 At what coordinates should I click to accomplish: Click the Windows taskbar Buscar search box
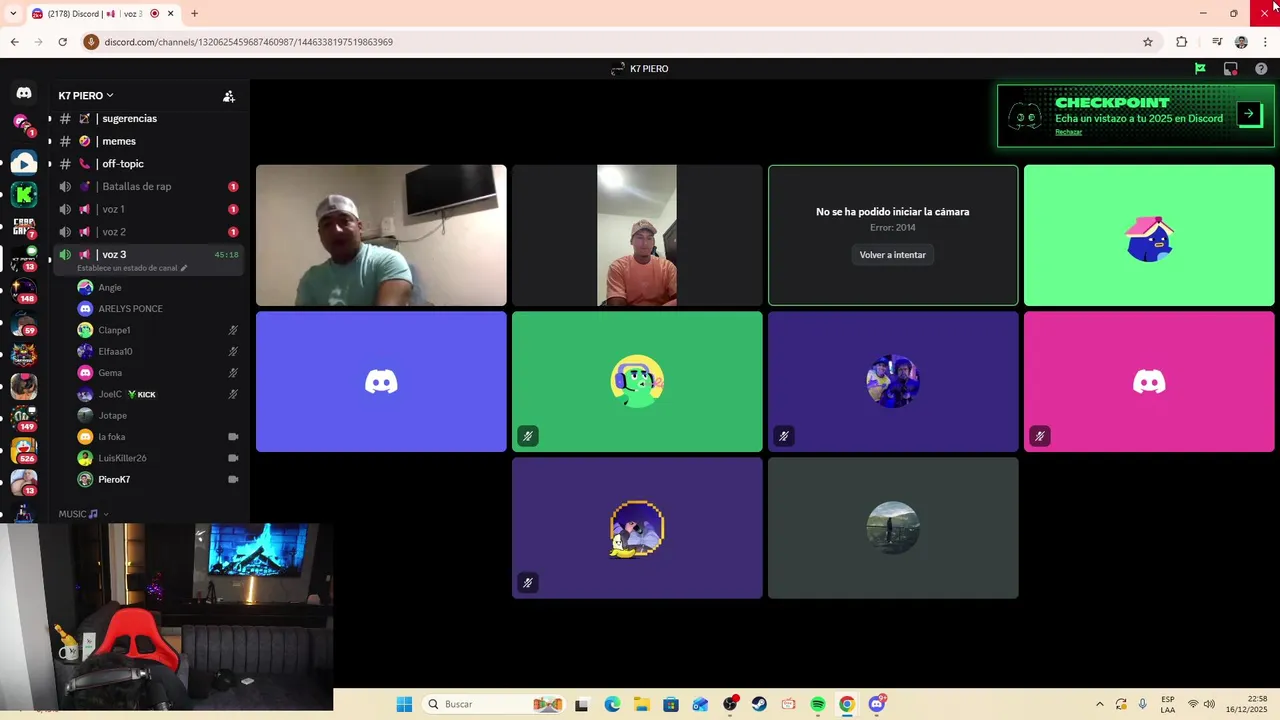click(494, 704)
